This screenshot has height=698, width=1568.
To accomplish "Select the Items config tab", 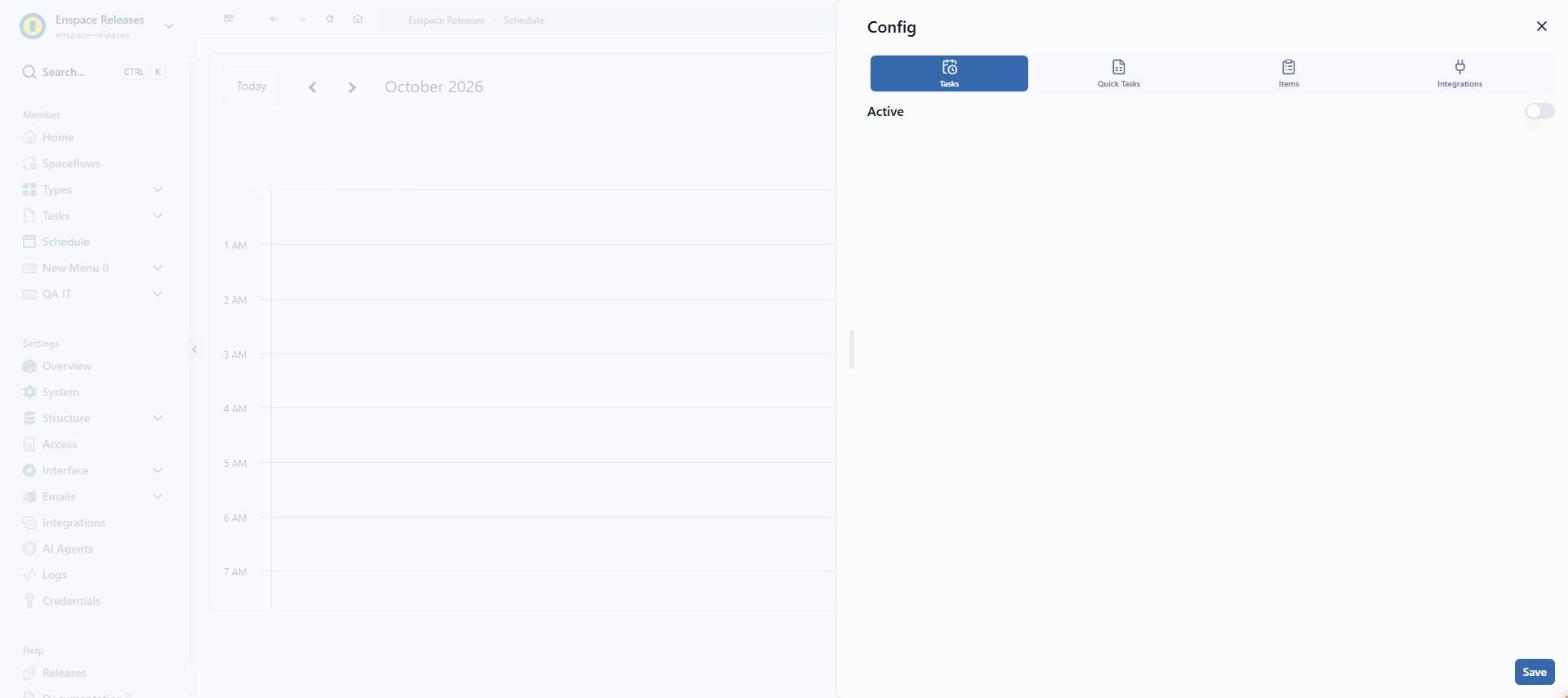I will pos(1288,73).
